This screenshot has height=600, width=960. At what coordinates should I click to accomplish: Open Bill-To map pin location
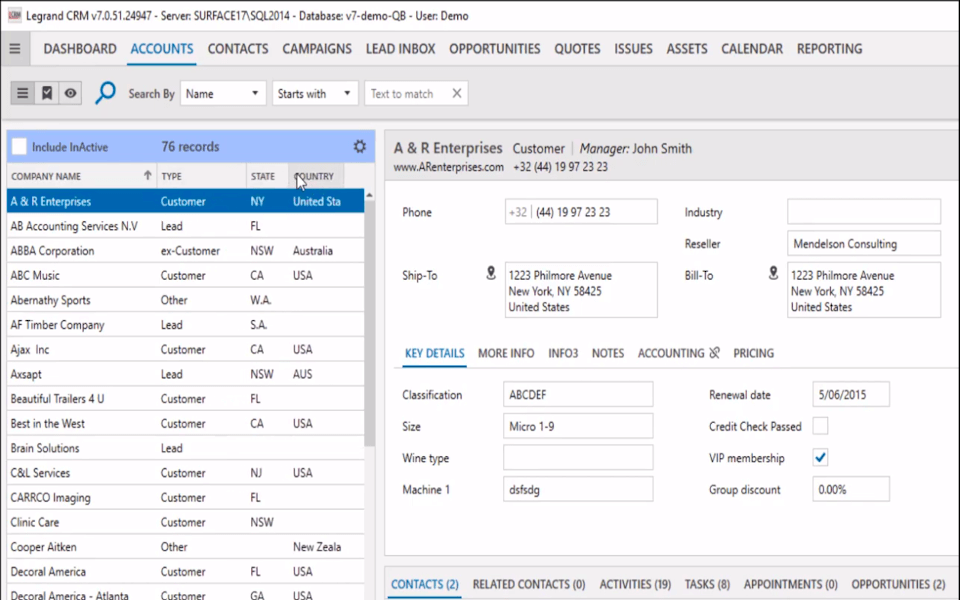click(x=773, y=273)
